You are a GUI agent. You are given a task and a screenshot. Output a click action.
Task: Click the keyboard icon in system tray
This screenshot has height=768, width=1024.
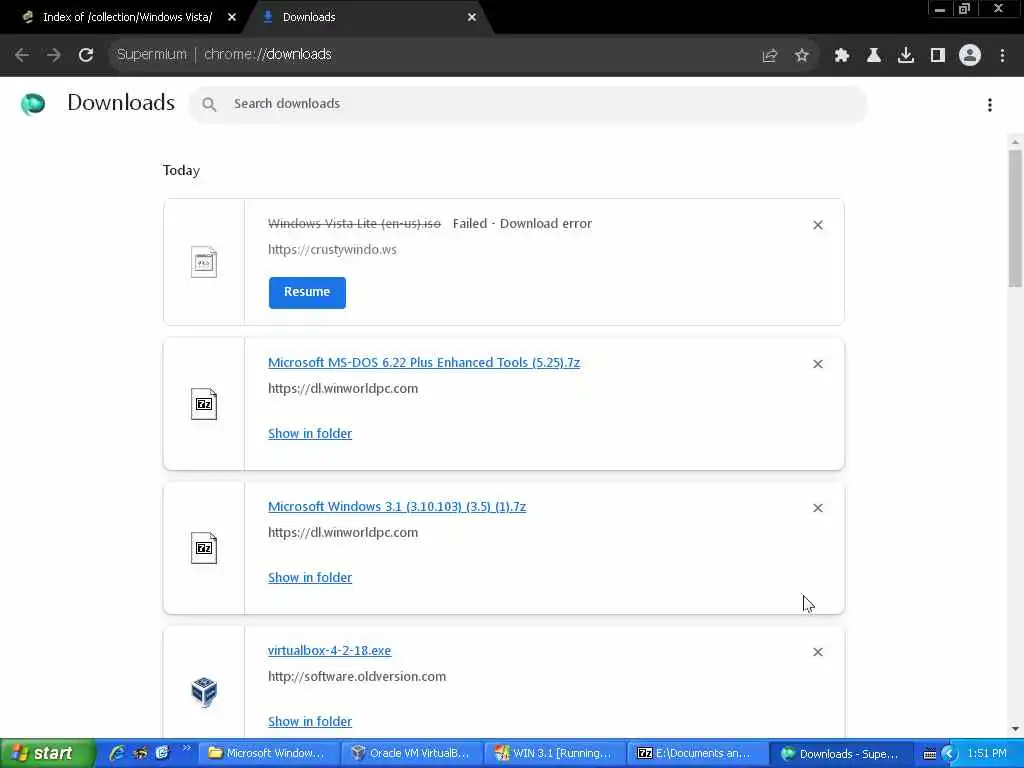(930, 754)
